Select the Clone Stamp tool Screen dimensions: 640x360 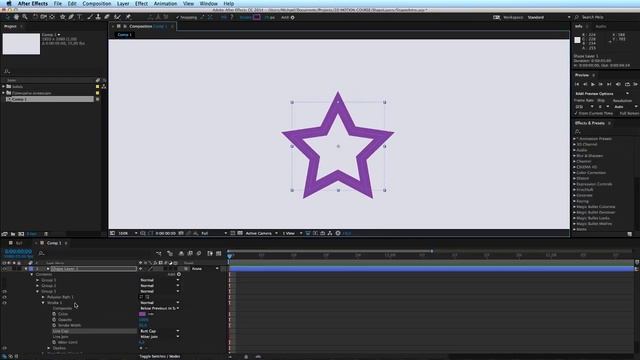(98, 17)
